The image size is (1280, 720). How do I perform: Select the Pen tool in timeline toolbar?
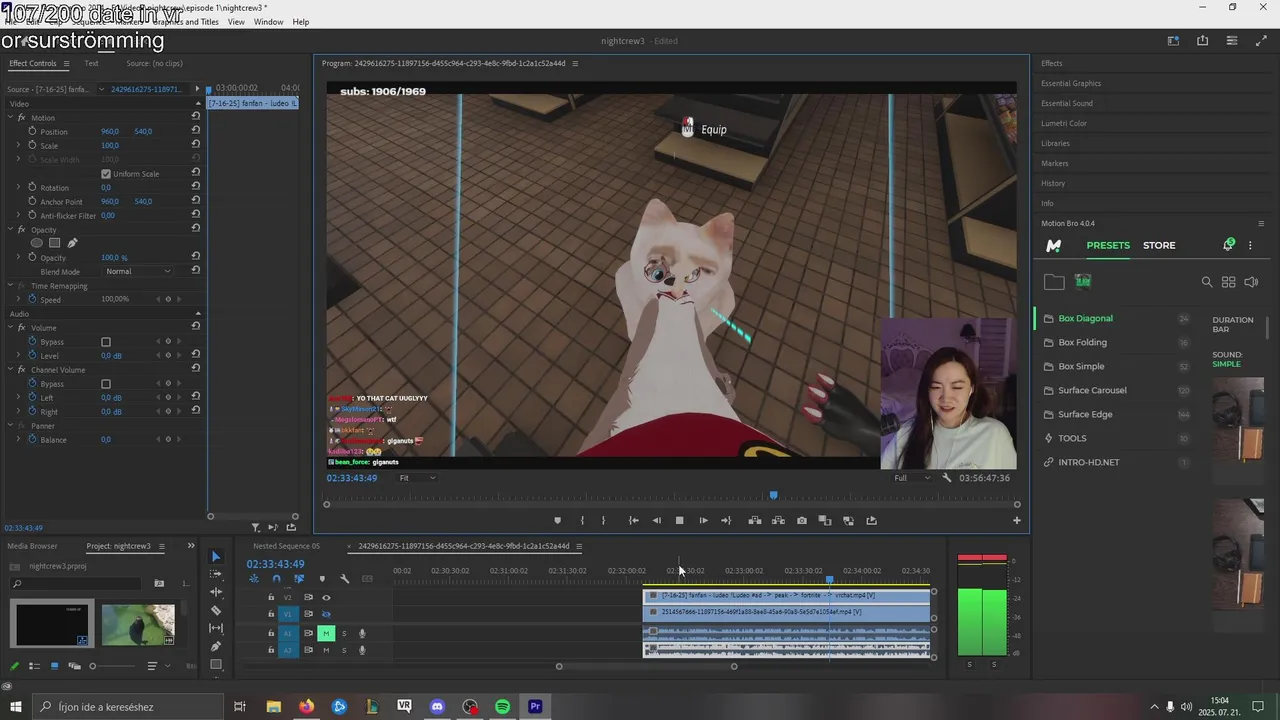pos(216,646)
